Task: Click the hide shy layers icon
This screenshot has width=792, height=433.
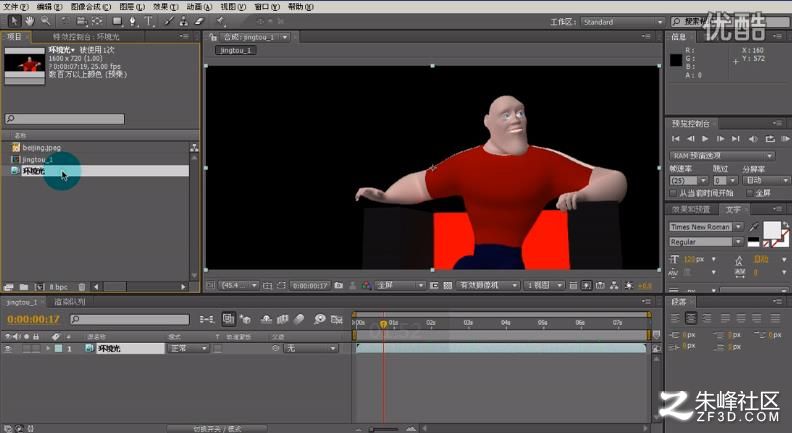Action: tap(266, 319)
